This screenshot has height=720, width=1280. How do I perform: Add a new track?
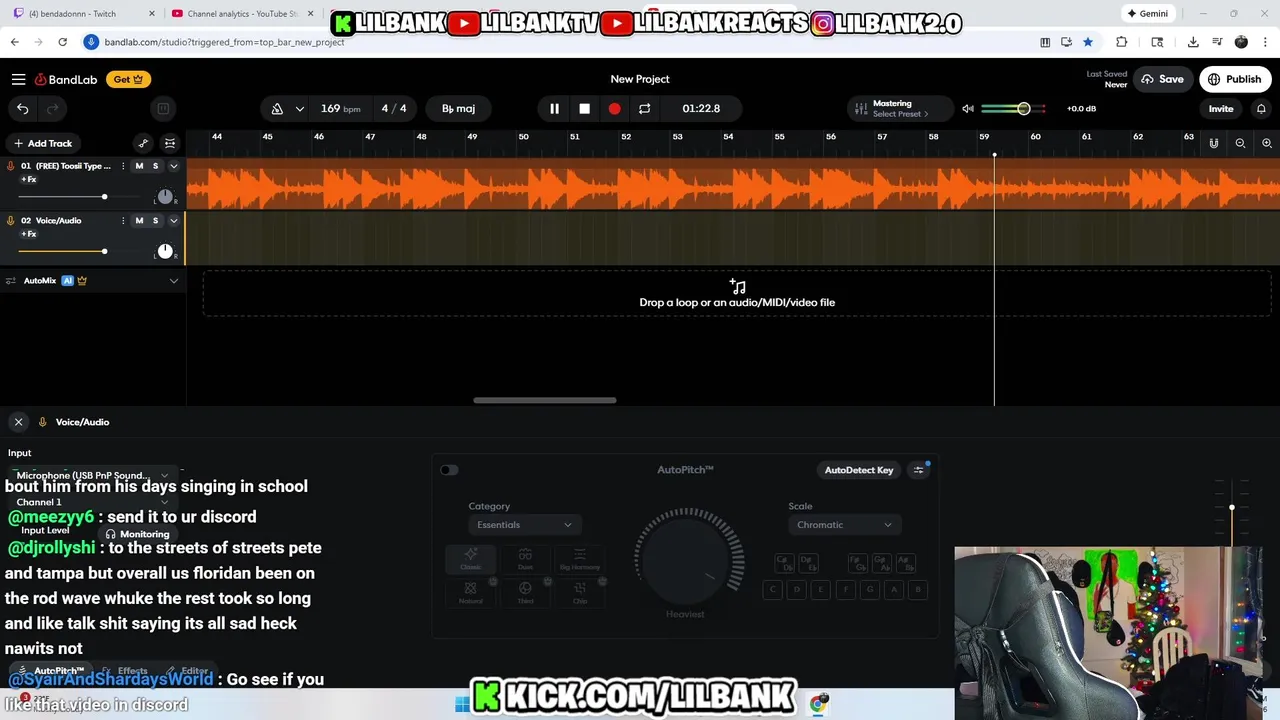coord(42,143)
